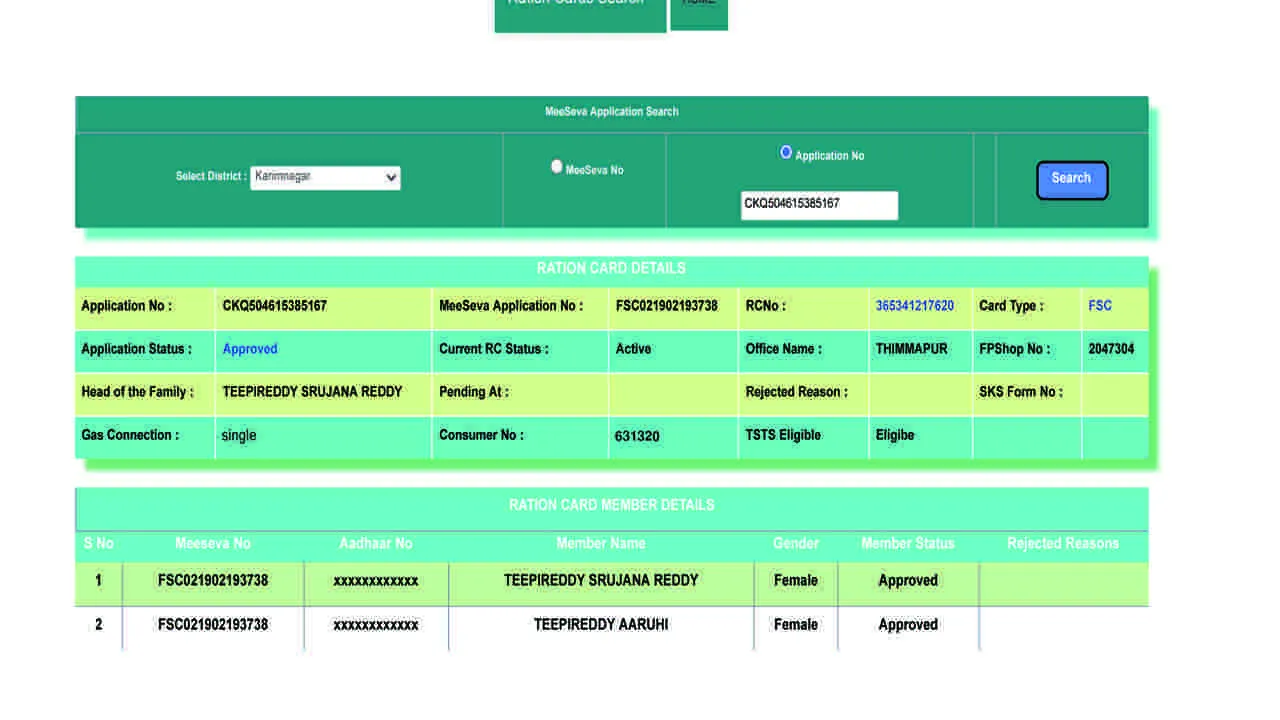Click the Pending At label
The image size is (1280, 720).
(474, 392)
